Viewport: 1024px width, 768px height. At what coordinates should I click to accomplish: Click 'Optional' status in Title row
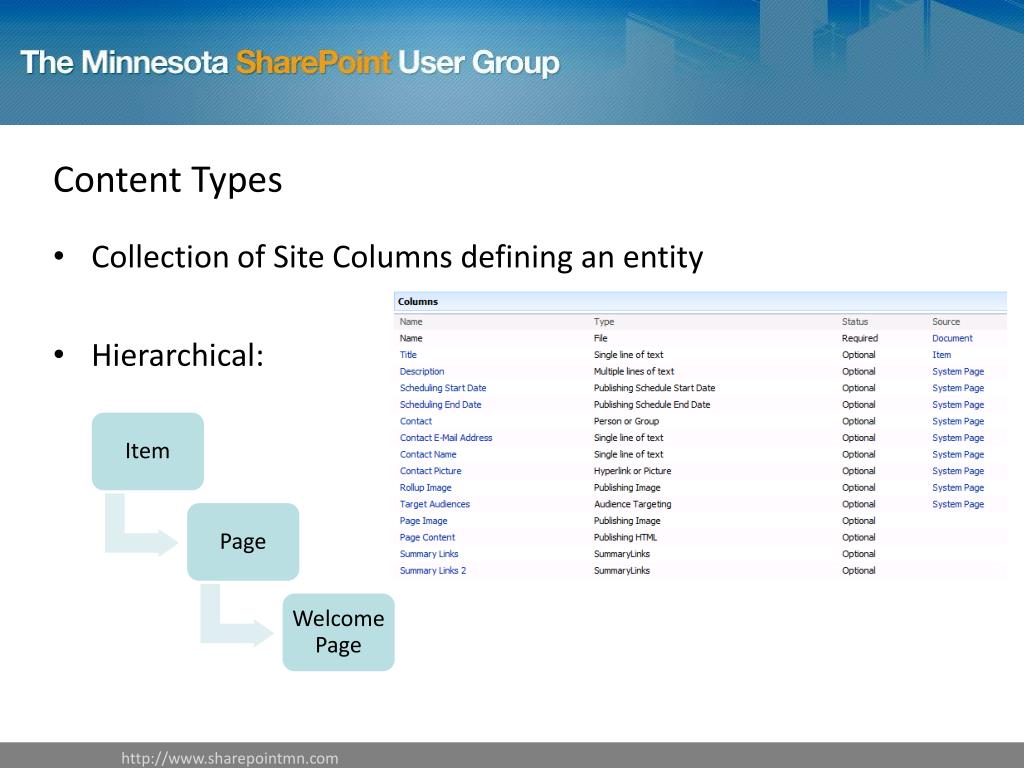[x=858, y=355]
